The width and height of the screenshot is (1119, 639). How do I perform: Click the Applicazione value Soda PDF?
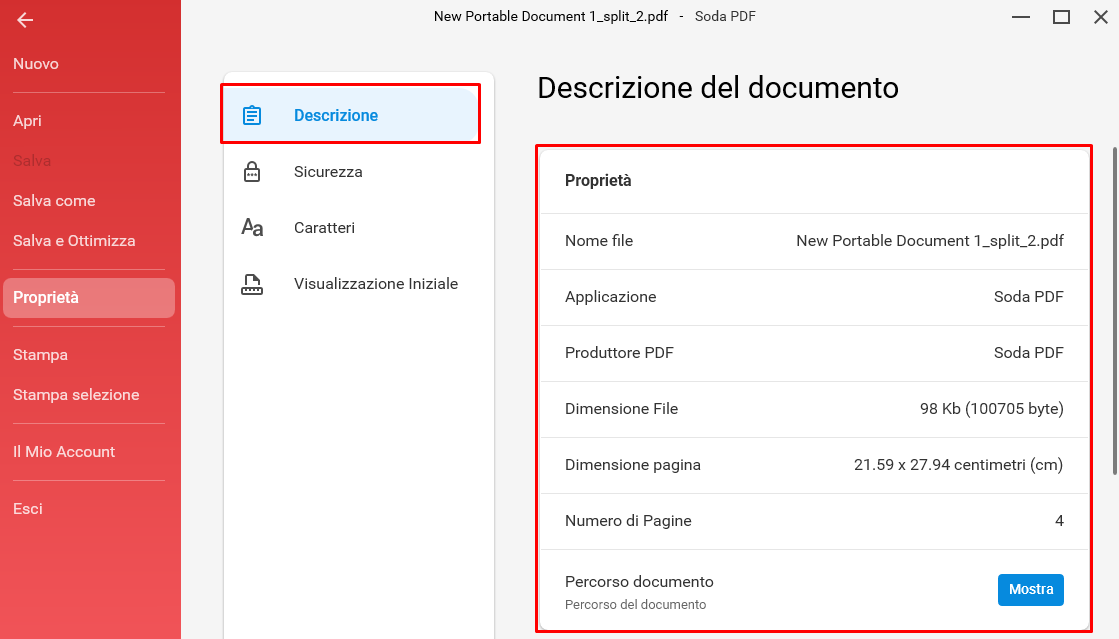pos(1028,297)
